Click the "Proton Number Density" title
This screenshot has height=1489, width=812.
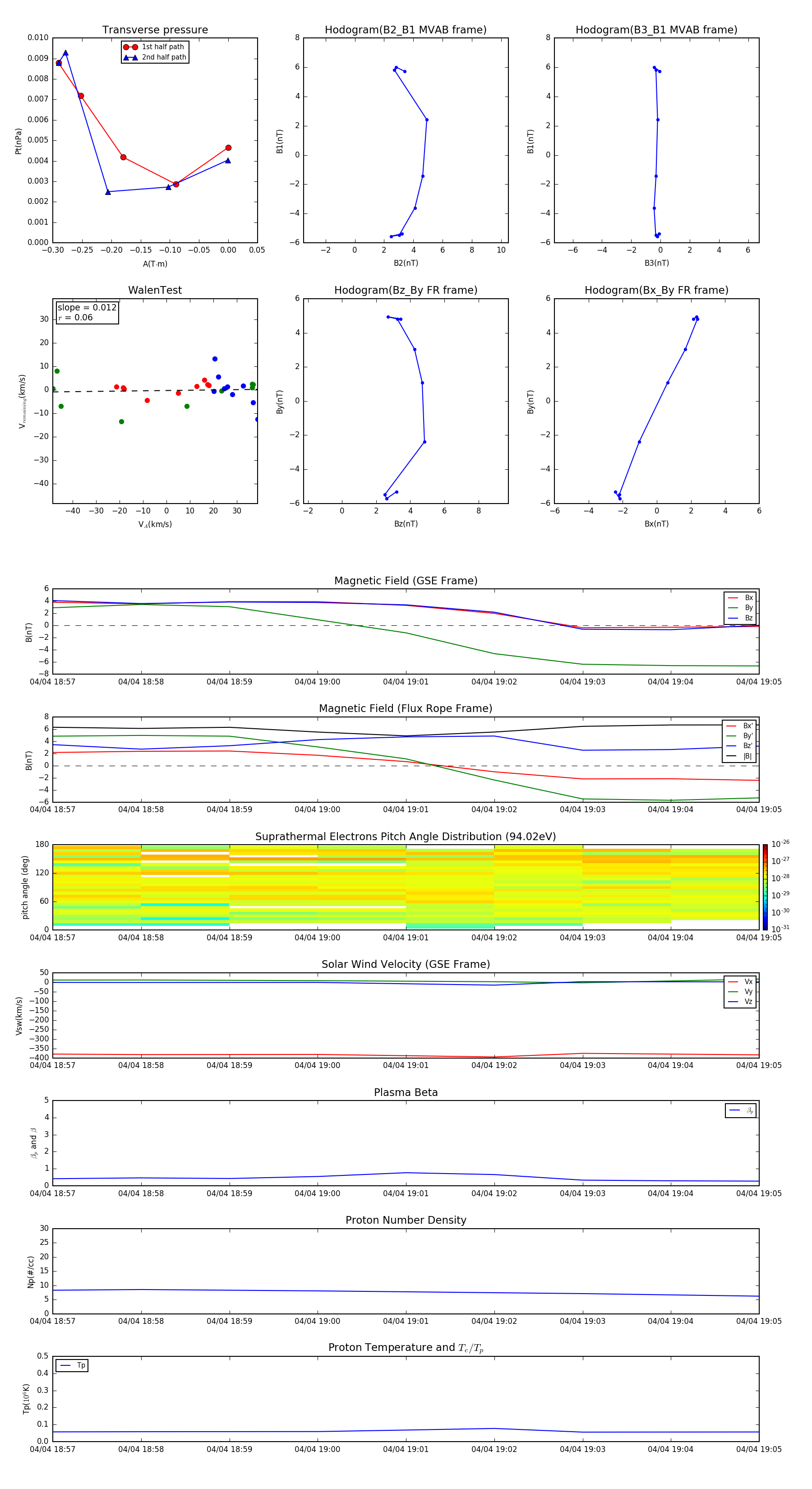click(406, 1220)
